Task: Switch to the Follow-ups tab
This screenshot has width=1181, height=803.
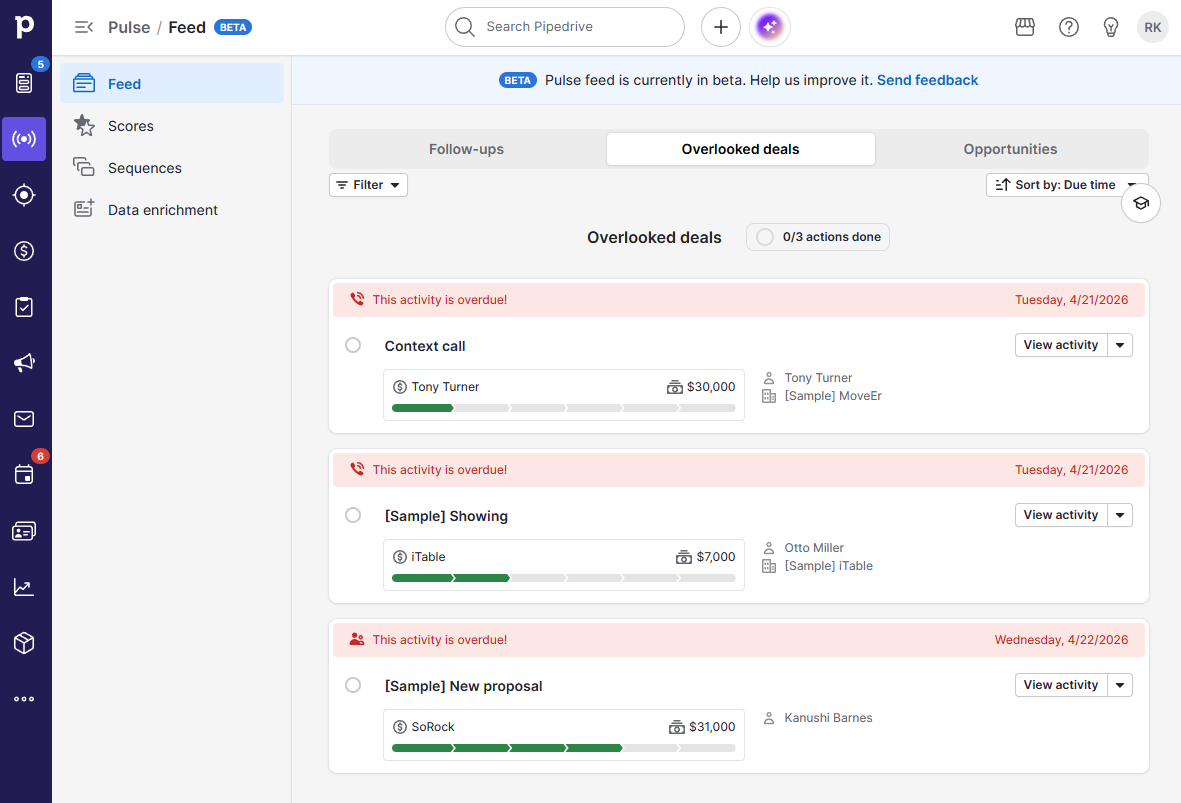Action: [466, 148]
